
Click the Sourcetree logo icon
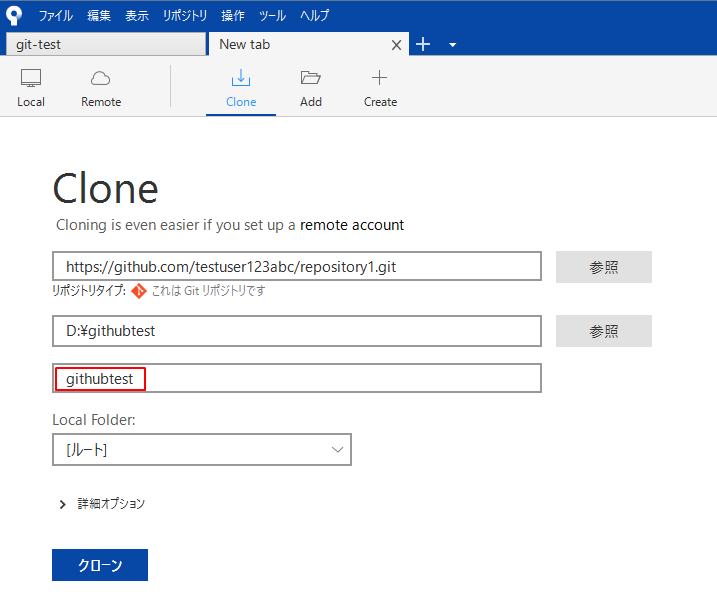[x=14, y=15]
